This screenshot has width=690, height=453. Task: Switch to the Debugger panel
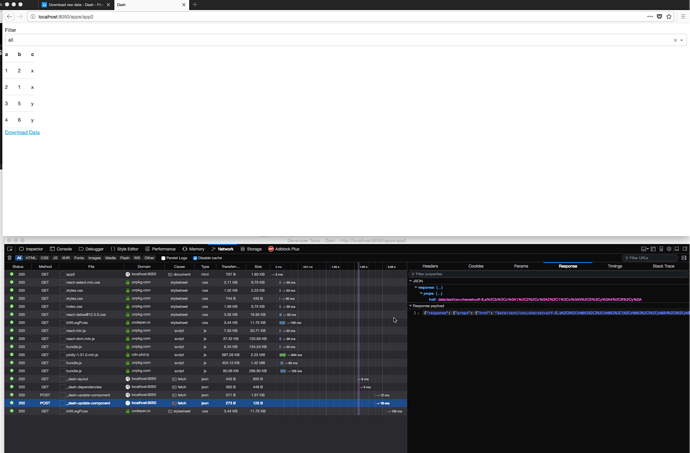point(91,249)
